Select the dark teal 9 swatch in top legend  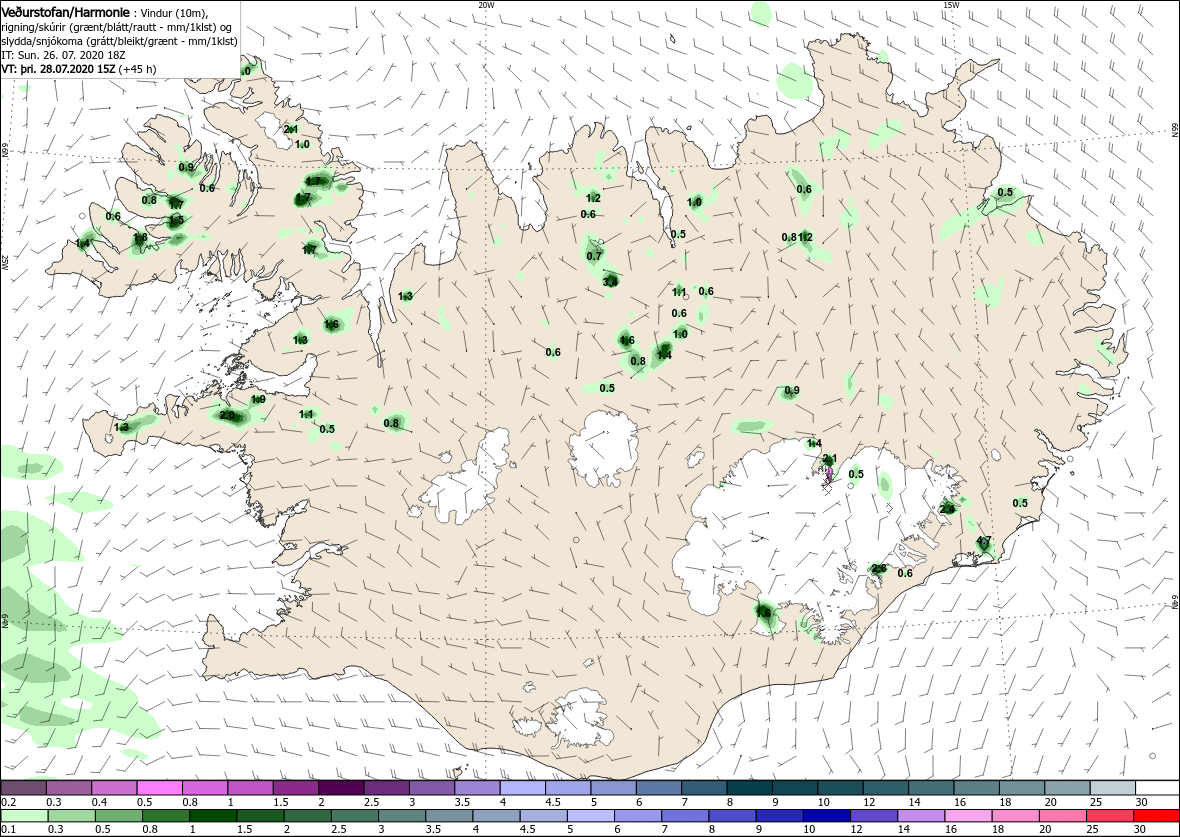[x=795, y=788]
